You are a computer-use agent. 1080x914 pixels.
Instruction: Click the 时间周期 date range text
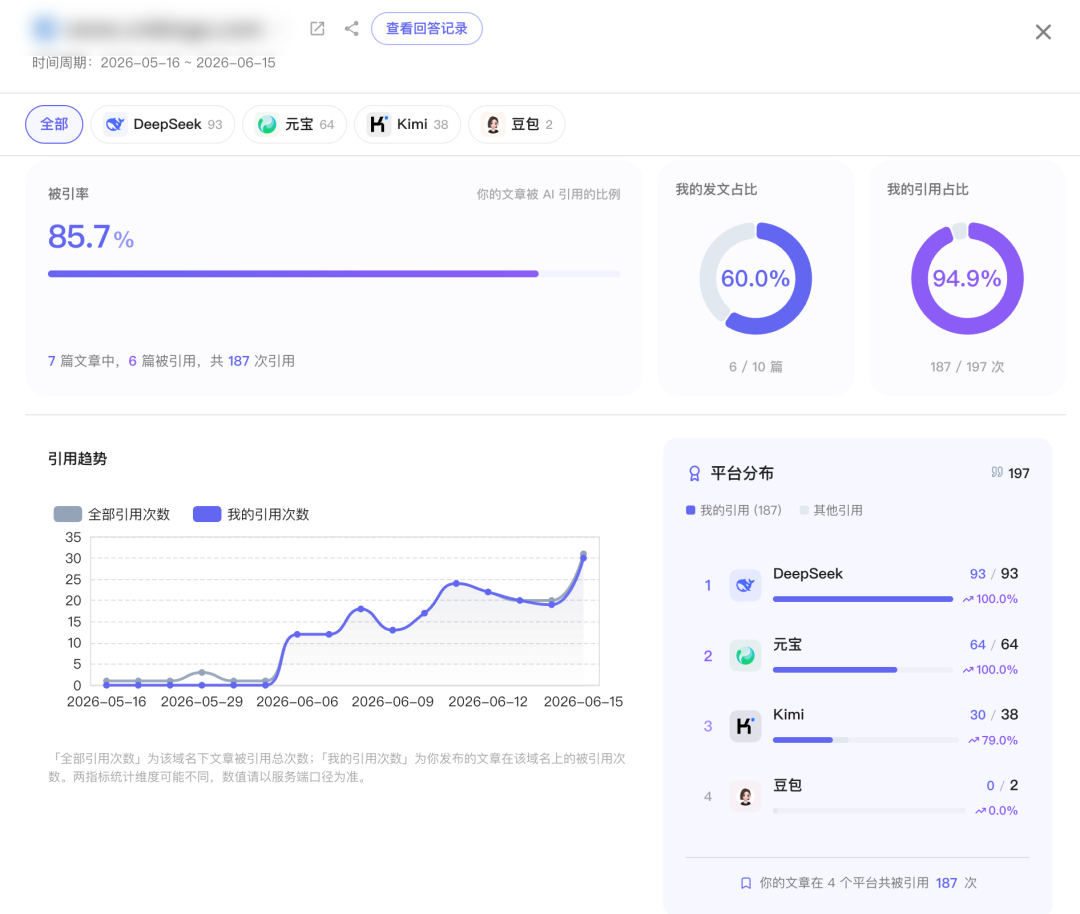tap(154, 63)
